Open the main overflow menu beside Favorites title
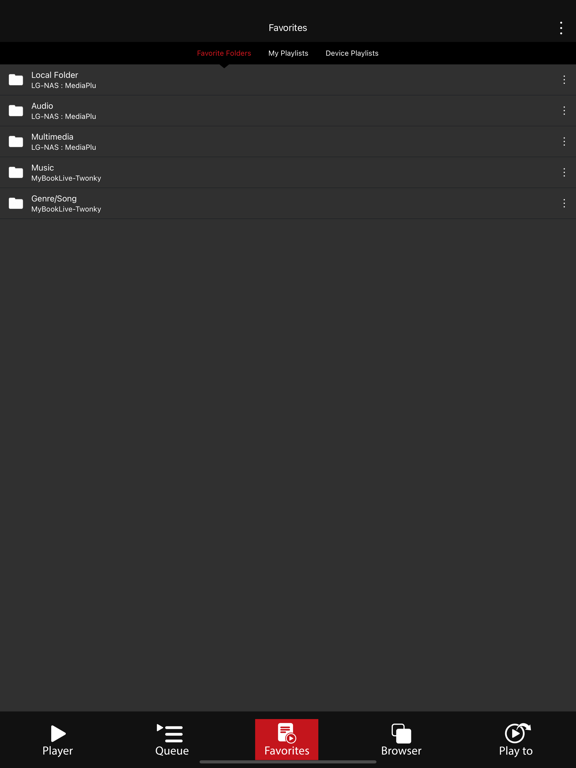The height and width of the screenshot is (768, 576). click(x=561, y=28)
